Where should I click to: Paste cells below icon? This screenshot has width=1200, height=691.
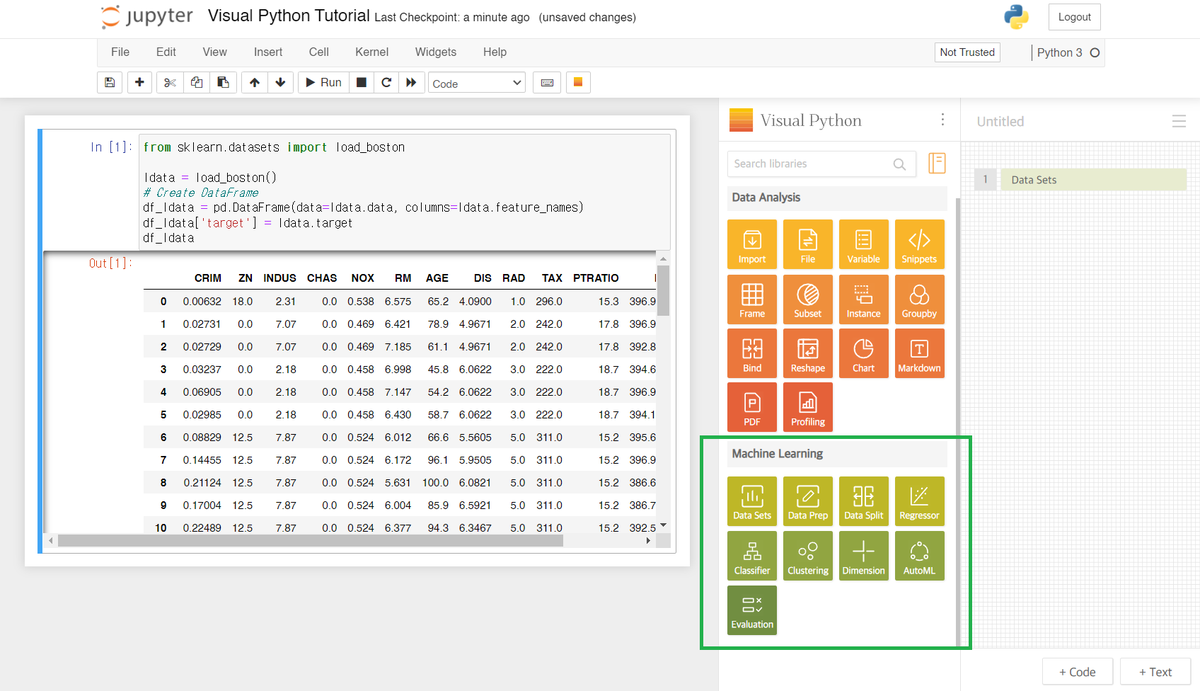click(x=222, y=83)
